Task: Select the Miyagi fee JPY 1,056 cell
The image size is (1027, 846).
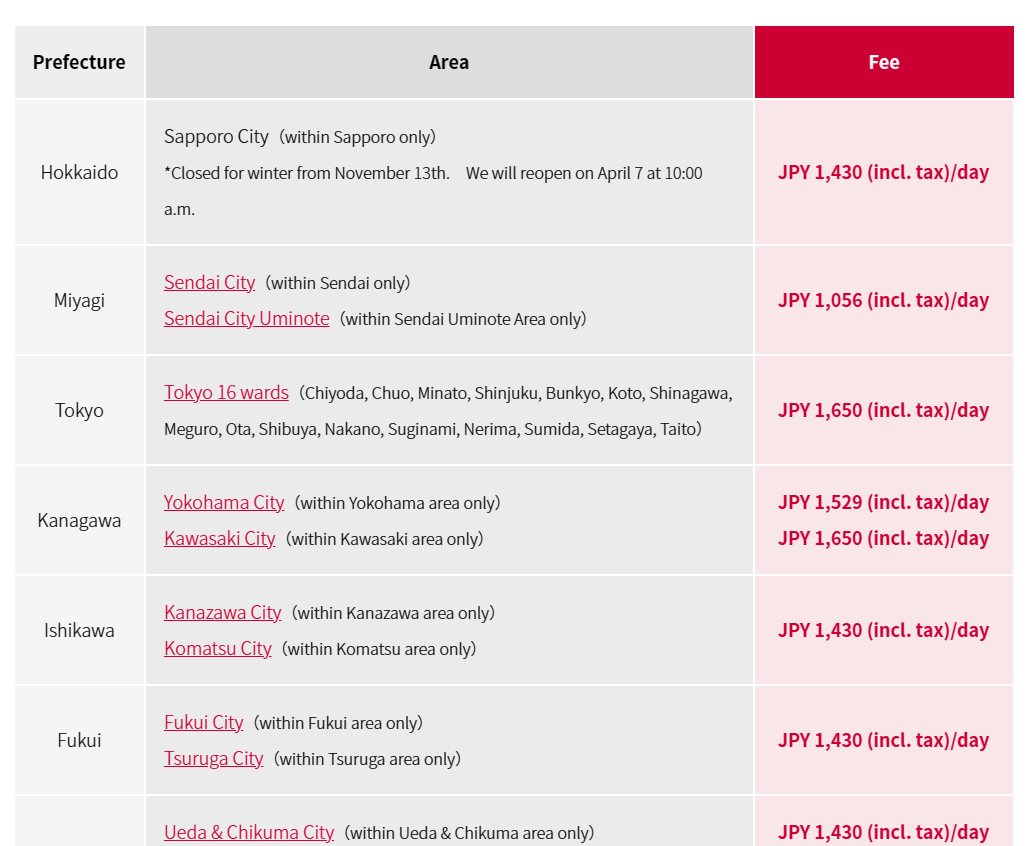Action: click(884, 301)
